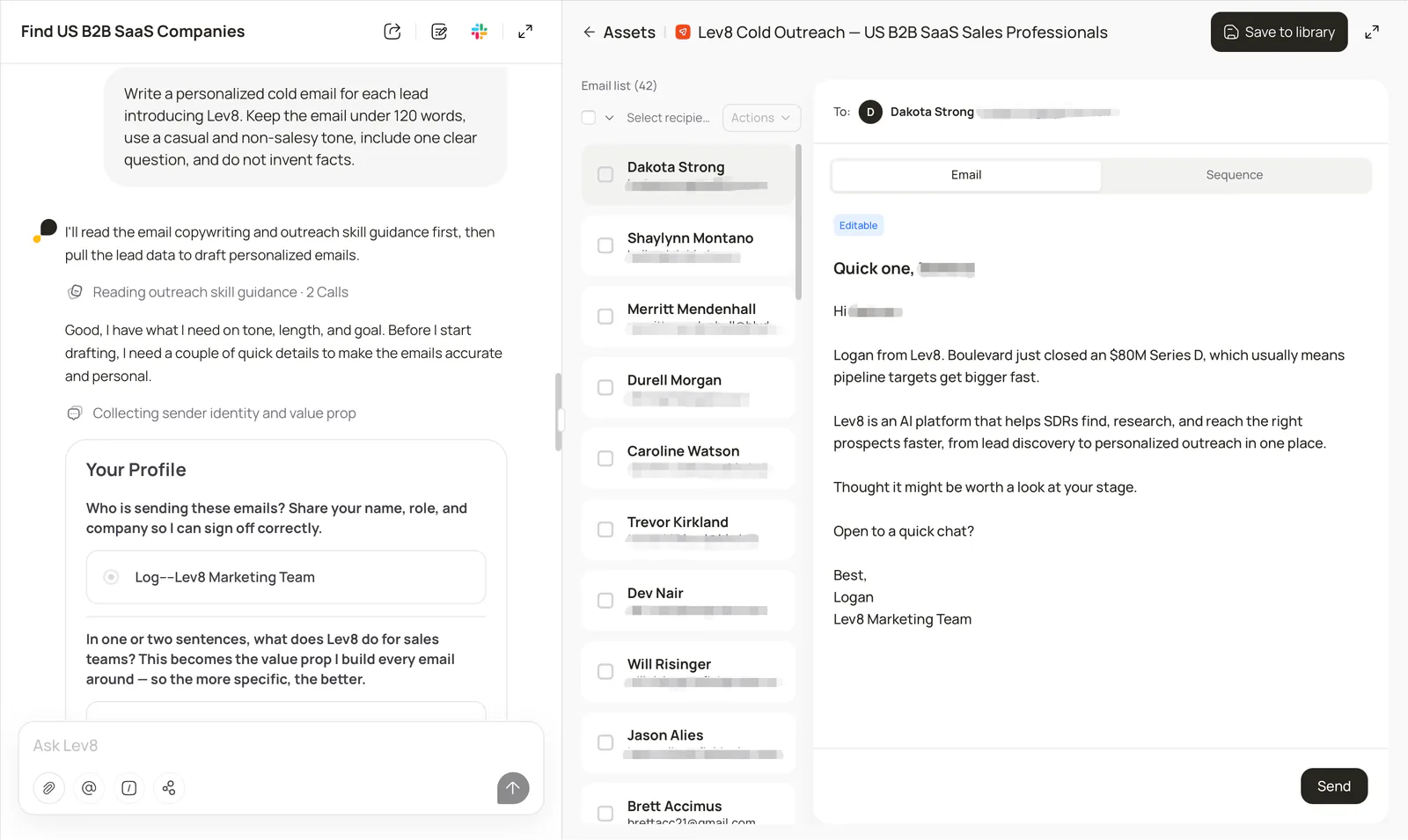Click the email list scrollbar
The width and height of the screenshot is (1408, 840).
(x=798, y=223)
